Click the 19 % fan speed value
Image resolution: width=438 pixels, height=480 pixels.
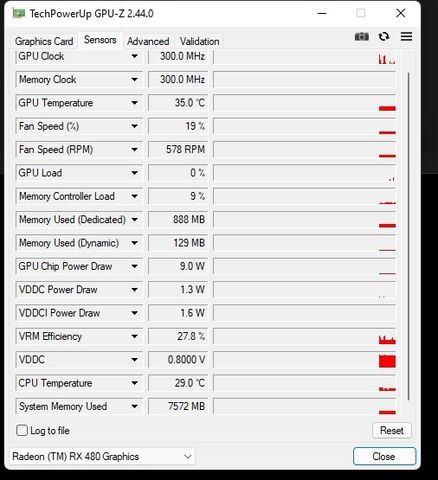pyautogui.click(x=178, y=126)
